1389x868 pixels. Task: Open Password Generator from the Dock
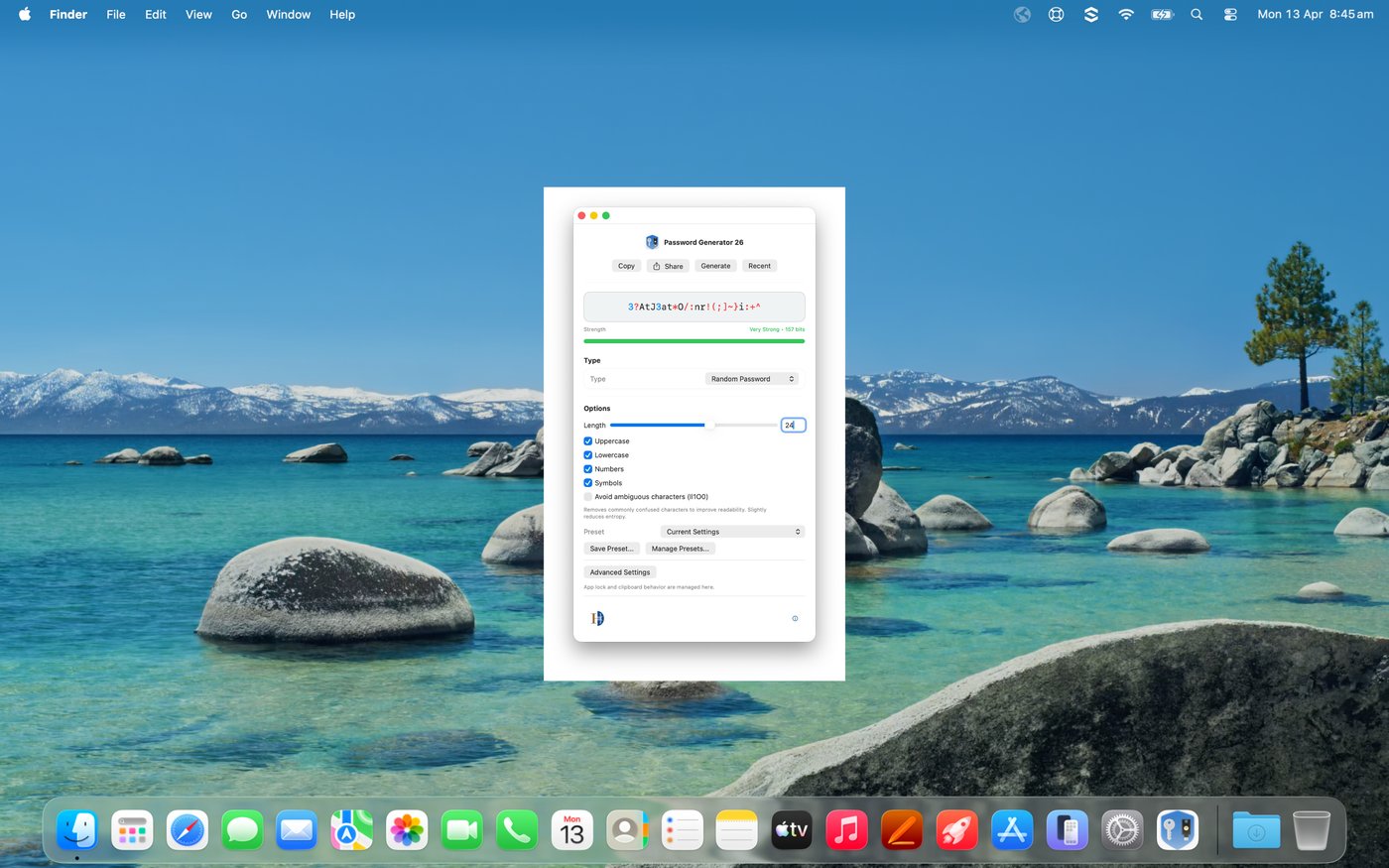pyautogui.click(x=1178, y=830)
